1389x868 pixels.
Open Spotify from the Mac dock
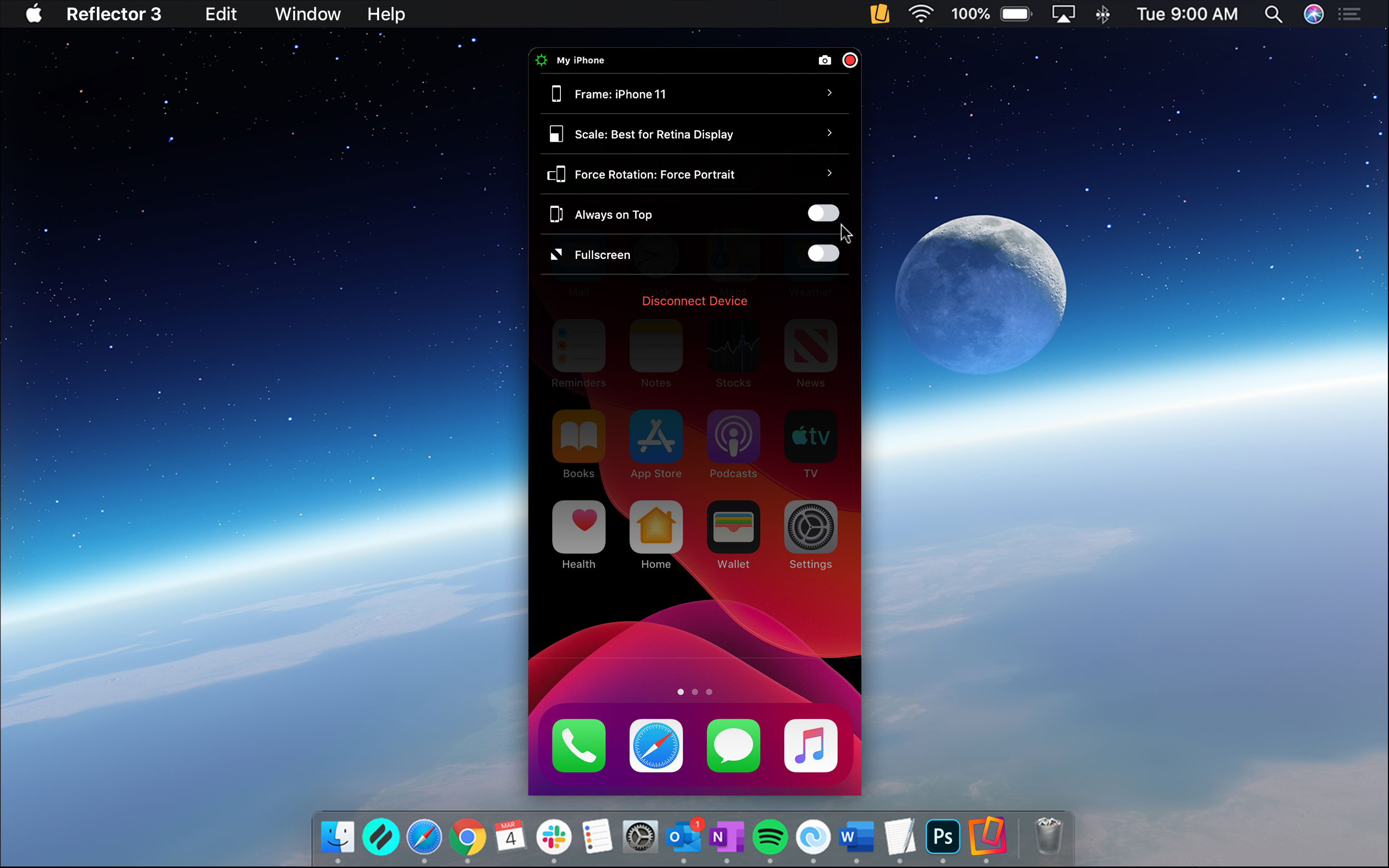point(770,837)
